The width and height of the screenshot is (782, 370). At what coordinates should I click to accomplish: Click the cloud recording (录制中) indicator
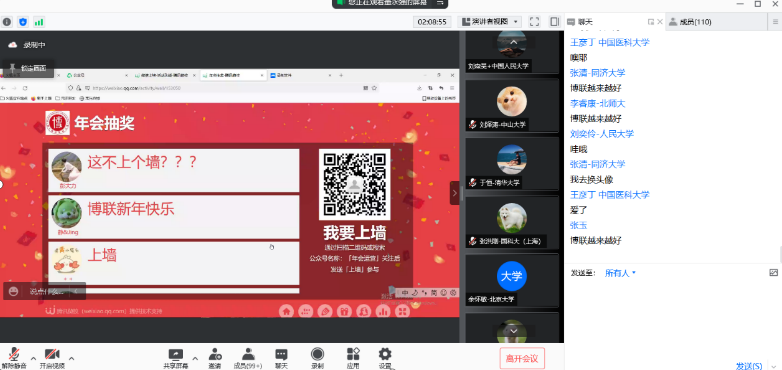tap(26, 45)
